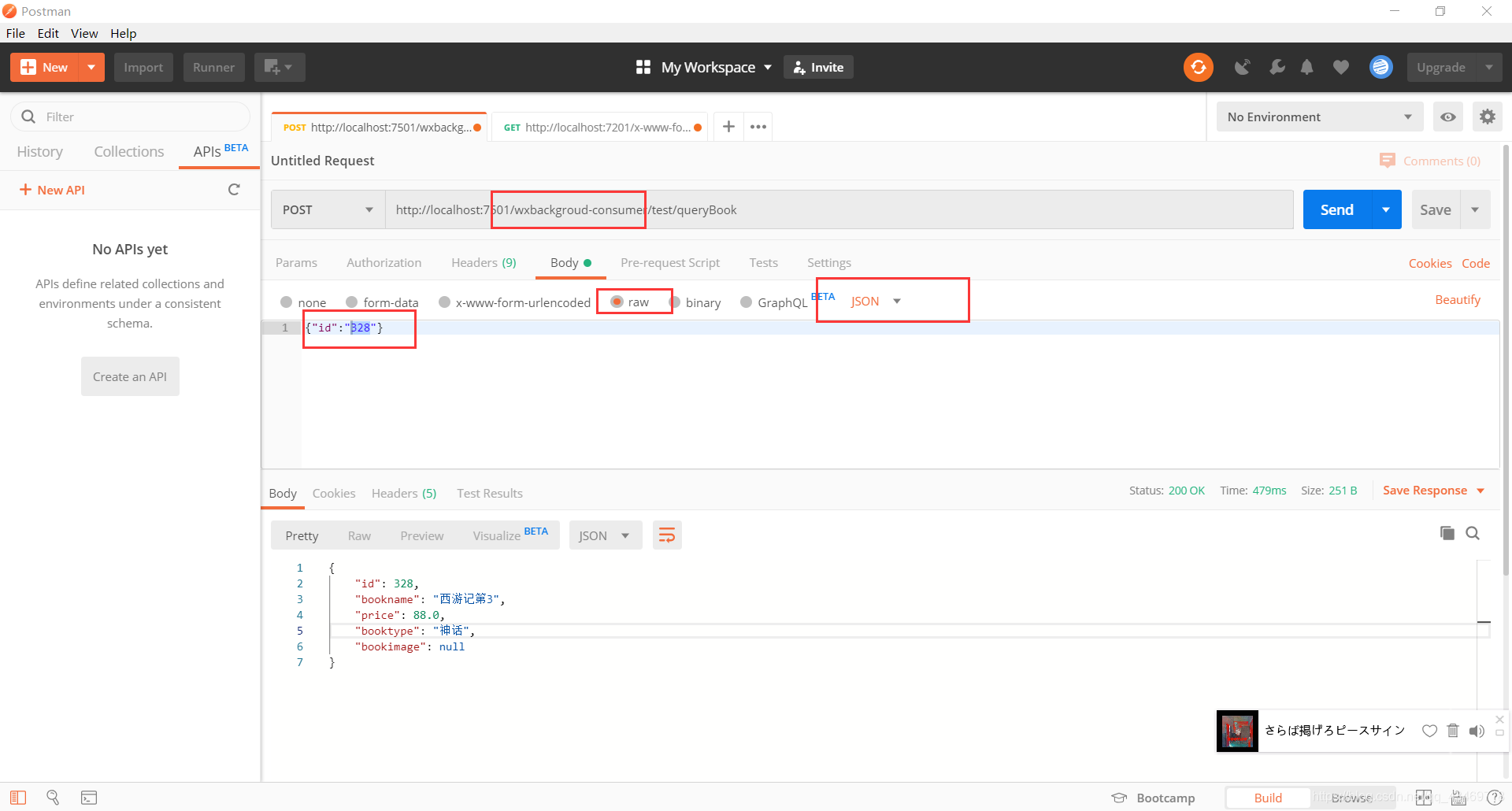The height and width of the screenshot is (811, 1512).
Task: Click Create an API button
Action: (130, 376)
